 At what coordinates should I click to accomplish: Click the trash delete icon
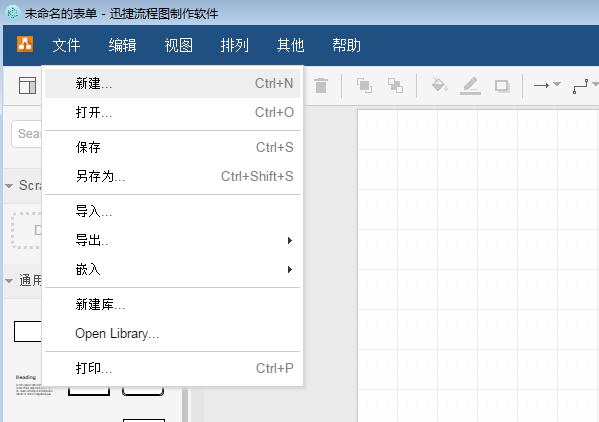(x=321, y=86)
